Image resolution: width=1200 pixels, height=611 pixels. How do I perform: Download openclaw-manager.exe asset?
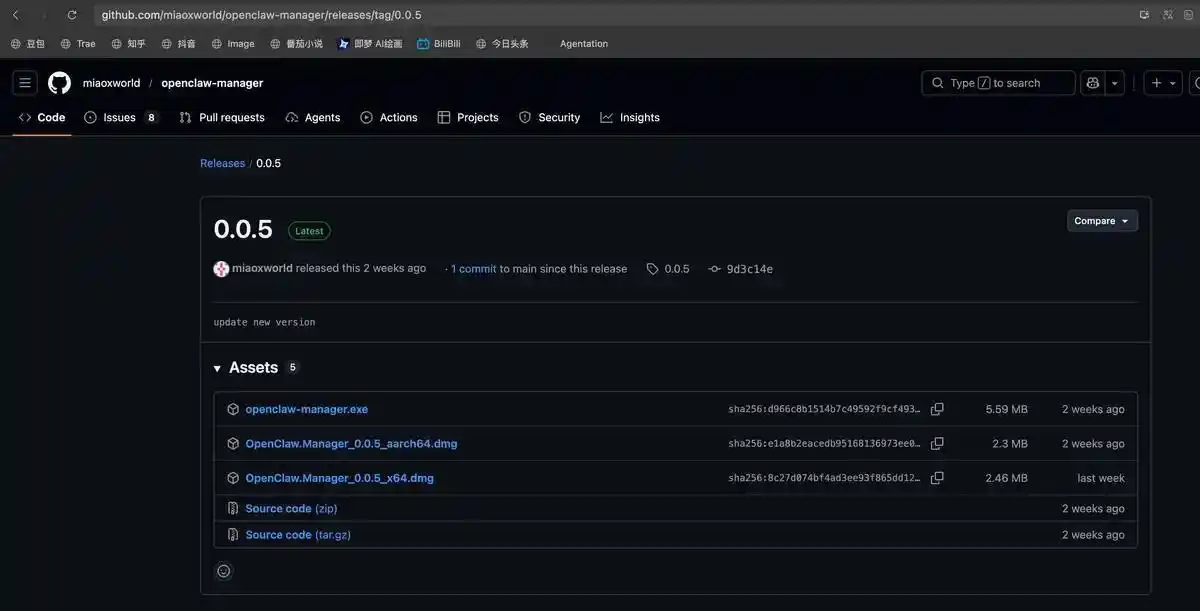(306, 409)
